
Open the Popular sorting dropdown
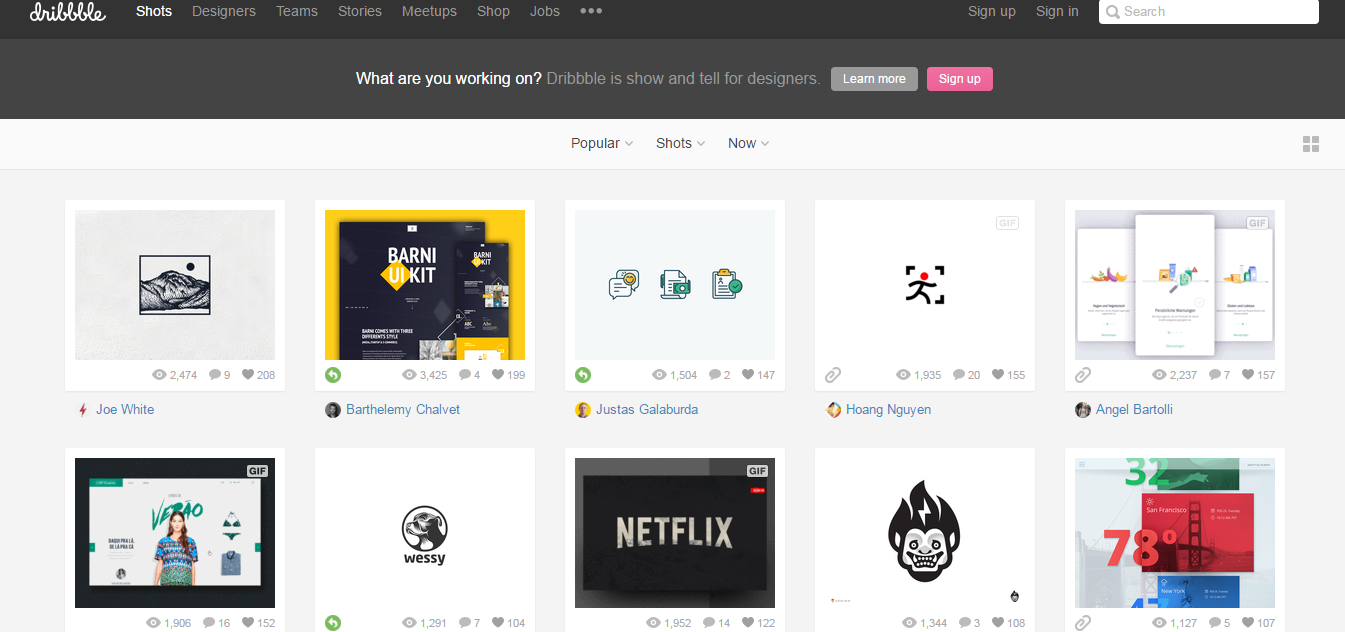[601, 143]
